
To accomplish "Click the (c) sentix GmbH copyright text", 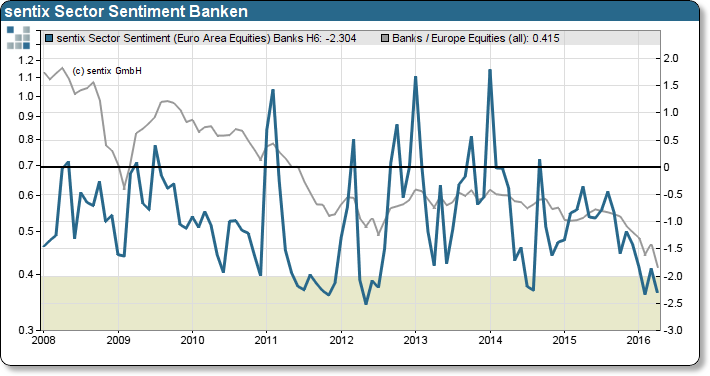I will pyautogui.click(x=107, y=71).
